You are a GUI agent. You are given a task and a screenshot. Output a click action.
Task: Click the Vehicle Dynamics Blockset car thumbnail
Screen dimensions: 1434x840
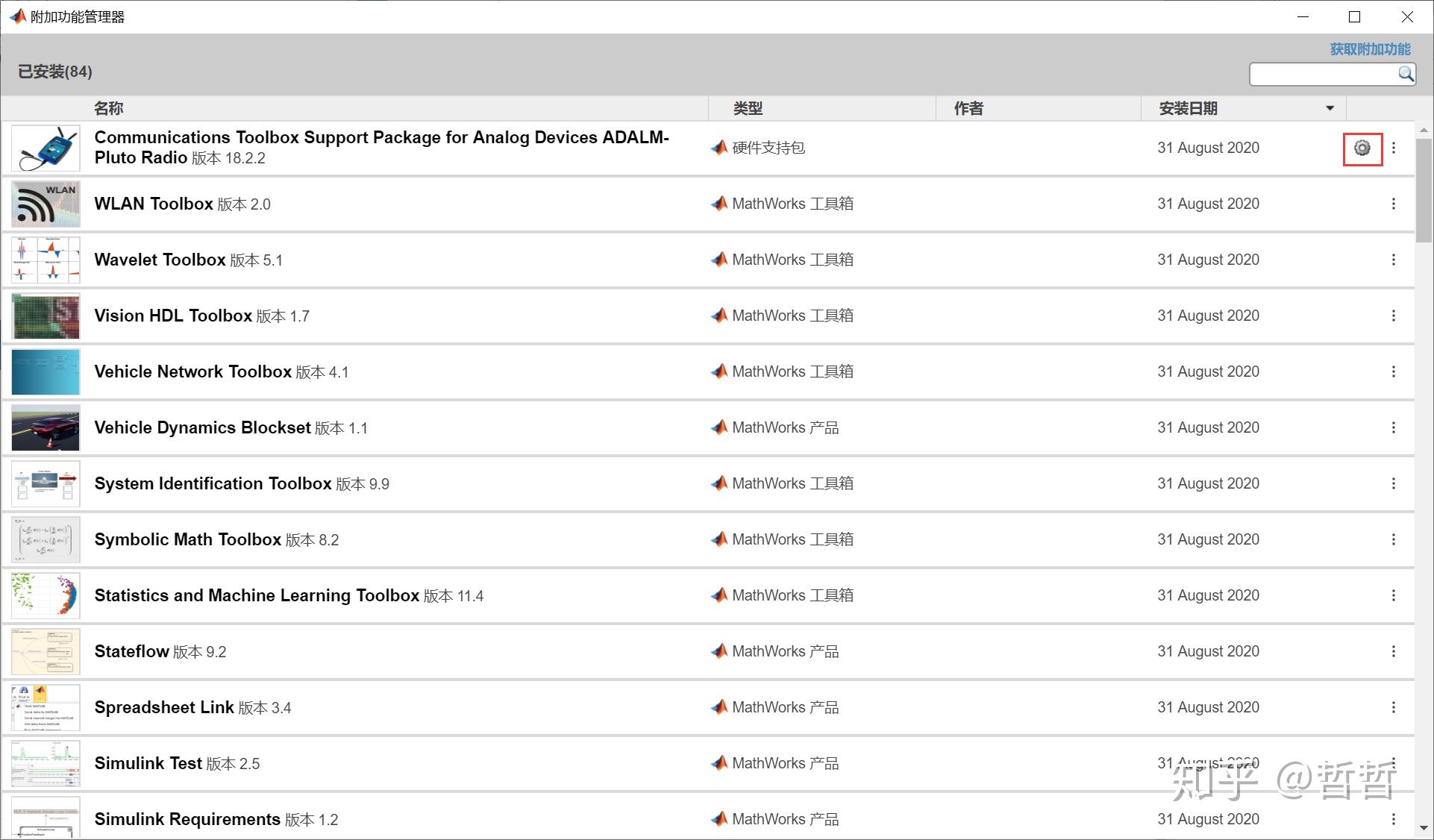pos(46,427)
